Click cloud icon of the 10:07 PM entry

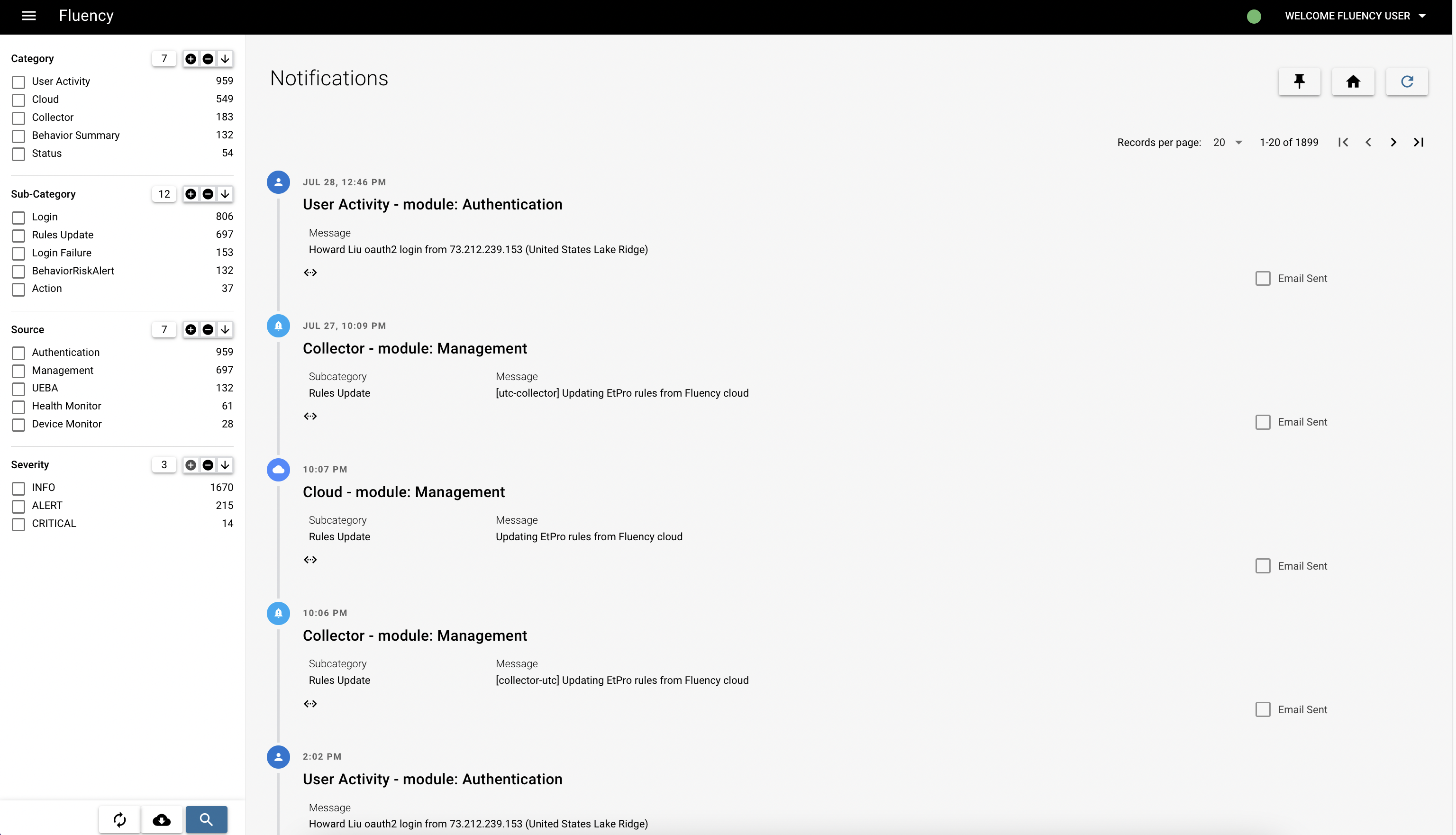[278, 470]
